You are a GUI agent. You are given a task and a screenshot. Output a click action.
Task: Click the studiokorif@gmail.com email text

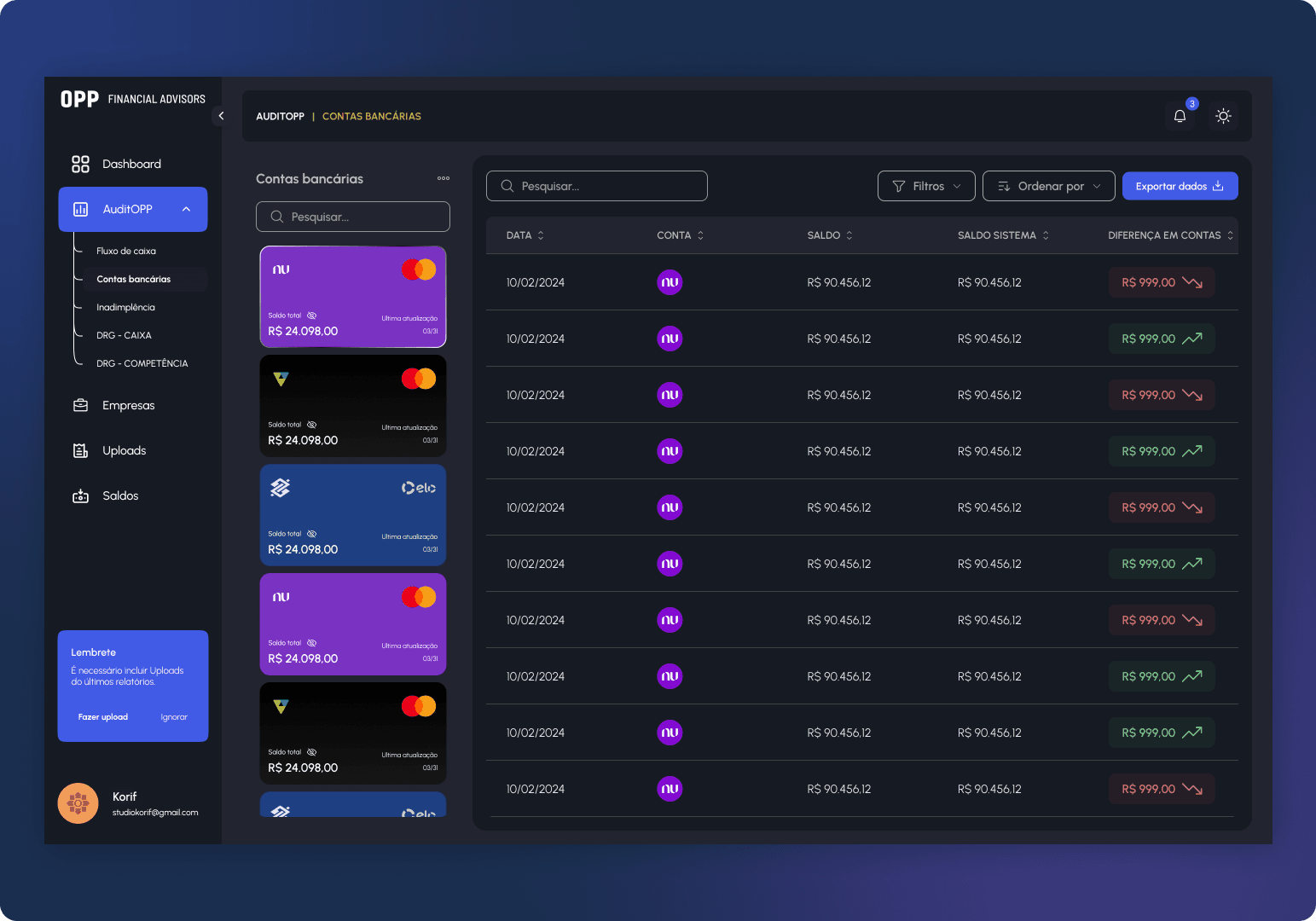click(x=155, y=813)
